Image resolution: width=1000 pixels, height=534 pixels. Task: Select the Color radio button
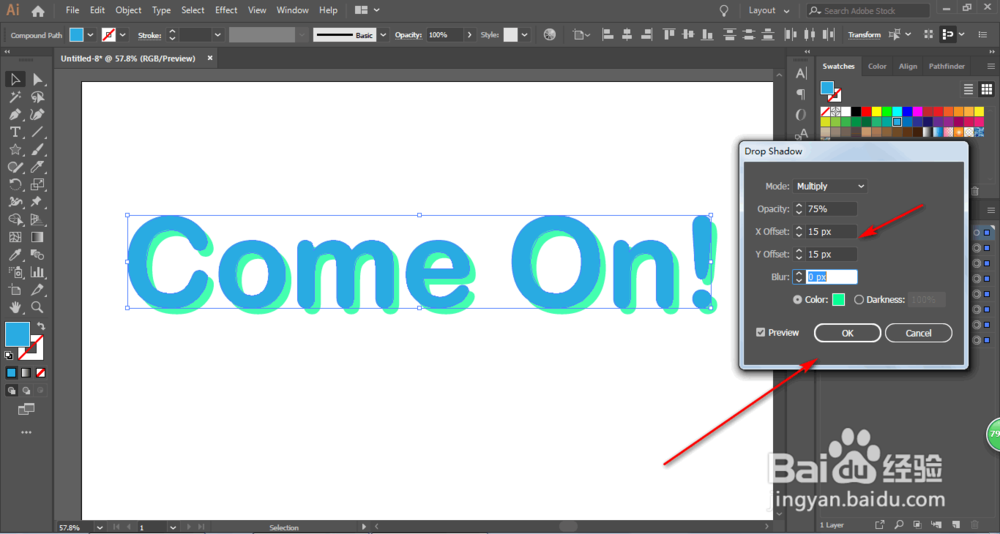coord(797,299)
